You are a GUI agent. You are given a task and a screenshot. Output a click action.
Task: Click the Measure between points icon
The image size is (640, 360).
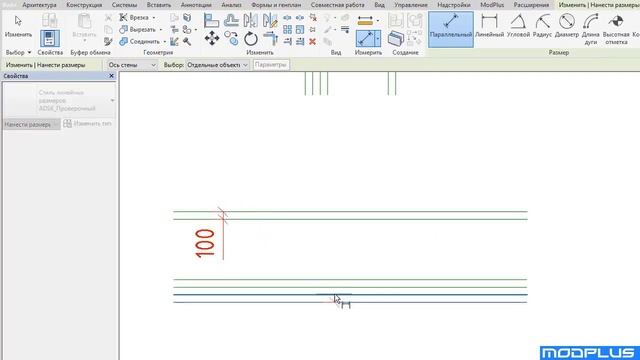[x=364, y=20]
